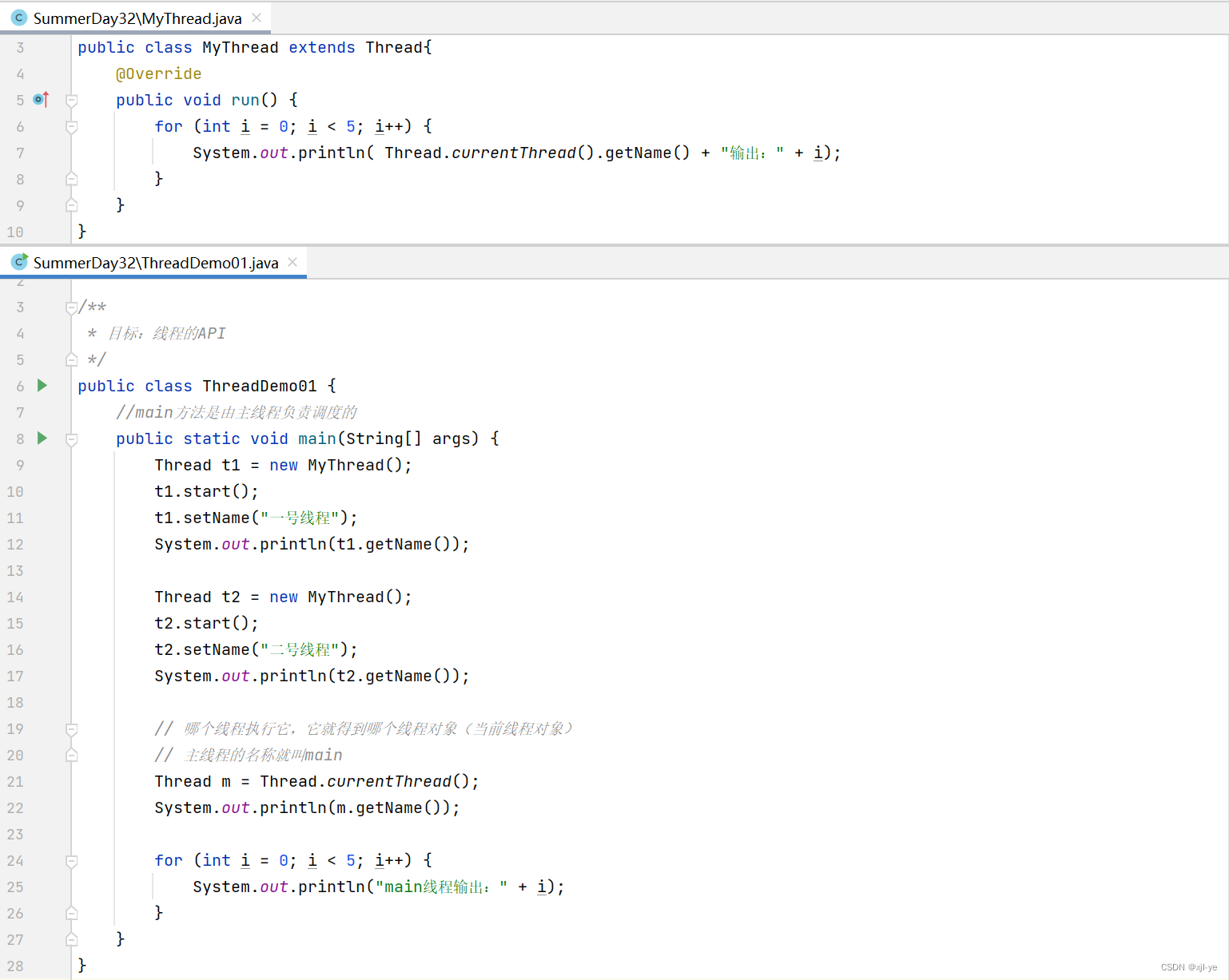Click on 'public class ThreadDemo01' declaration
The height and width of the screenshot is (980, 1229).
pyautogui.click(x=206, y=386)
